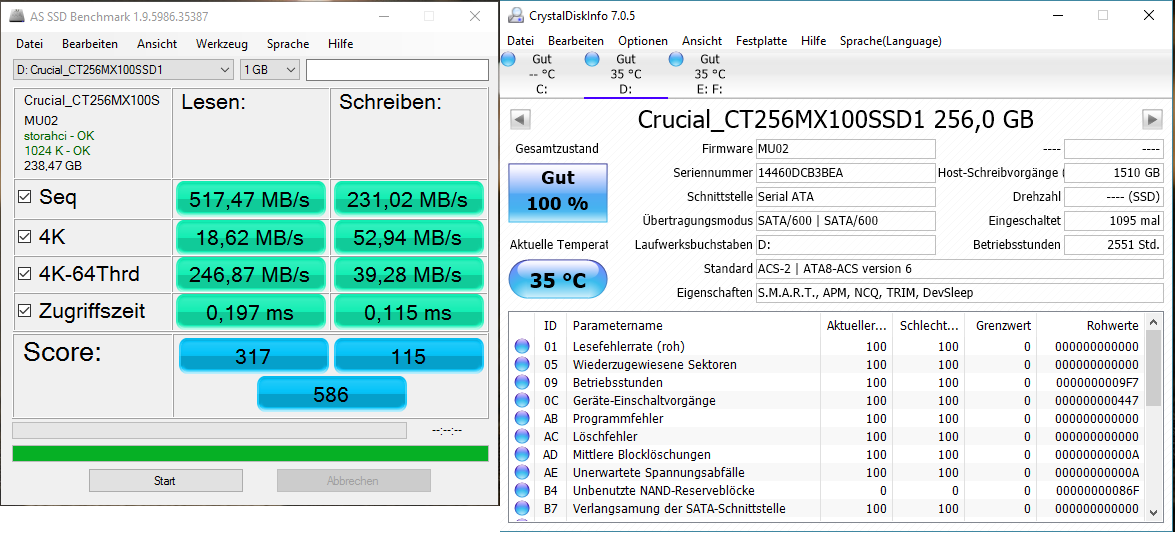Toggle the 4K benchmark checkbox
The image size is (1175, 535).
click(25, 238)
